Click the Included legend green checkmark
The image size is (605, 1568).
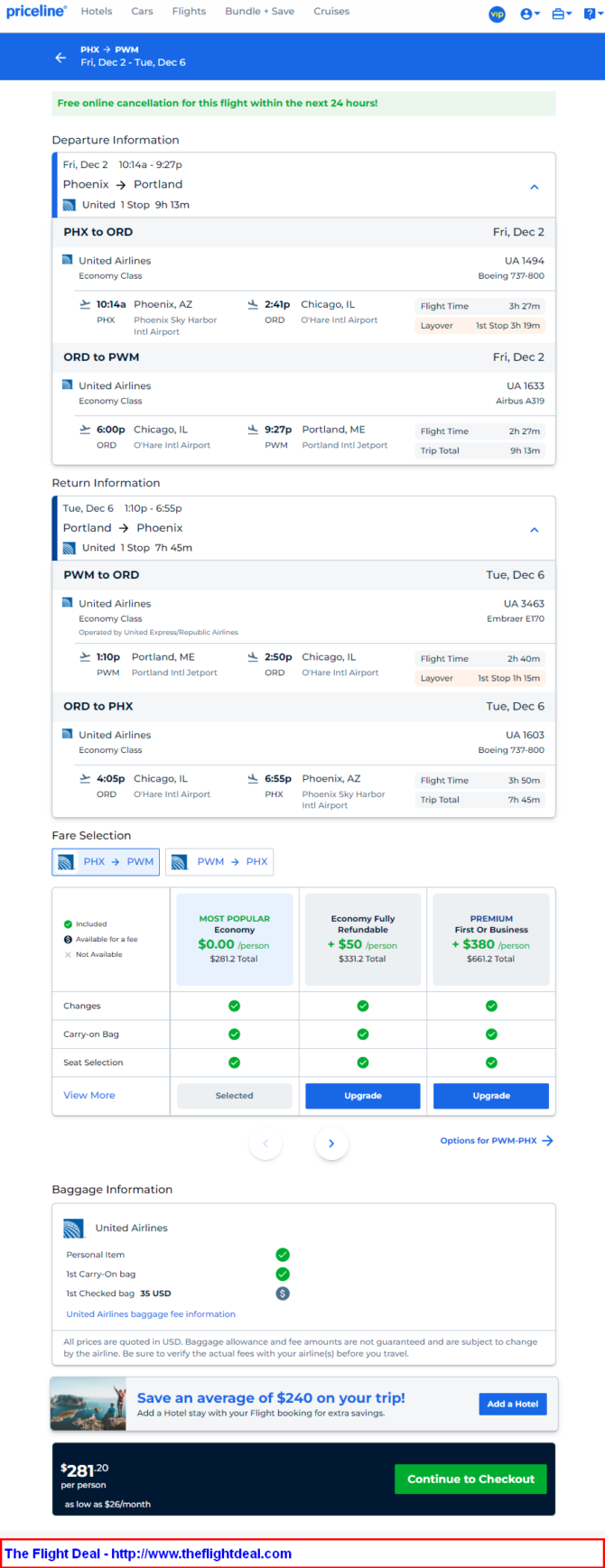click(68, 924)
